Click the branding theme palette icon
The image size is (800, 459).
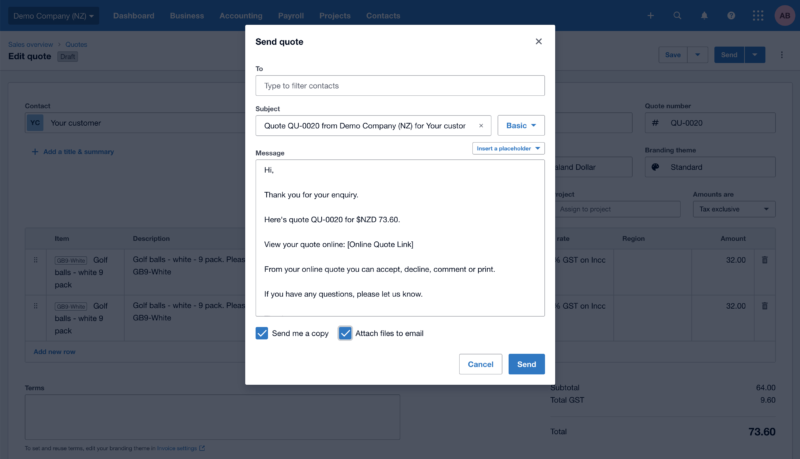tap(656, 167)
